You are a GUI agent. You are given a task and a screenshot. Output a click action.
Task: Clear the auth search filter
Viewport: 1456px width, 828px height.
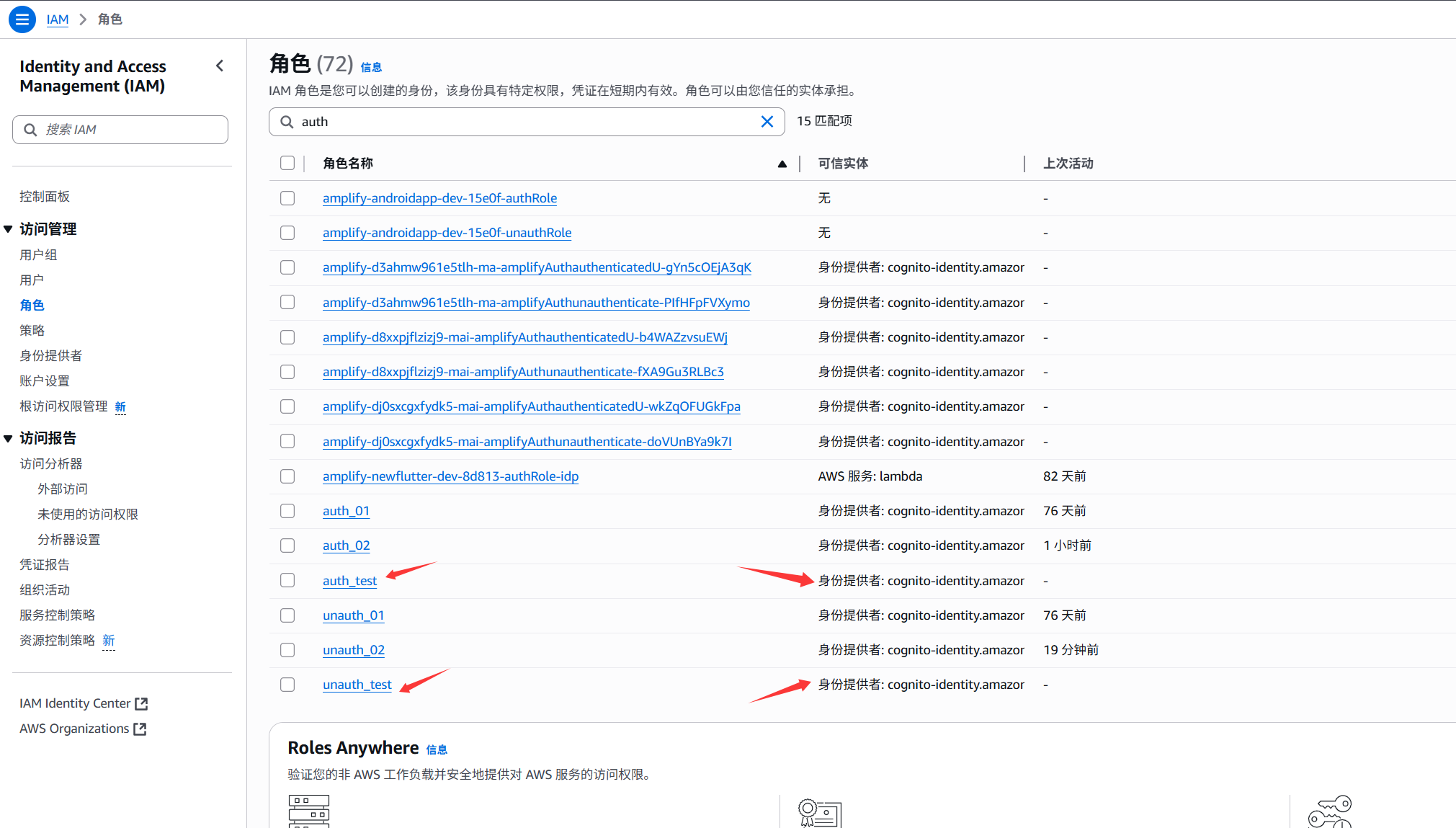[x=767, y=122]
